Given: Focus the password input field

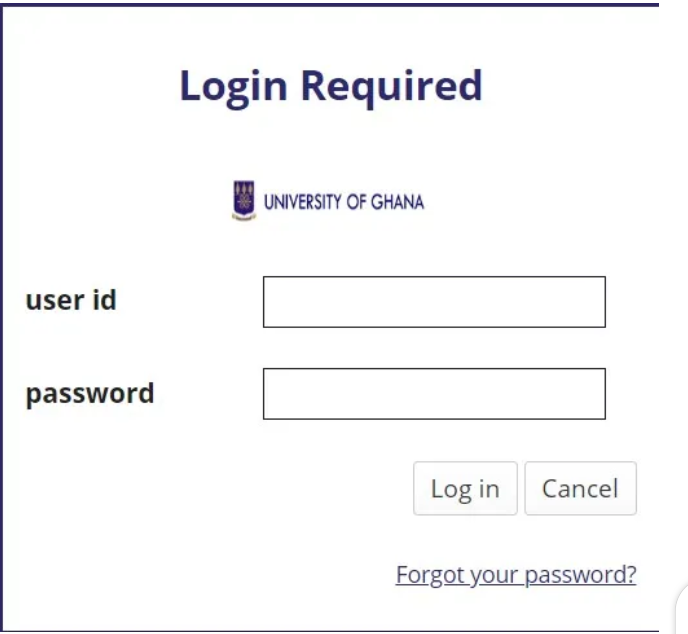Looking at the screenshot, I should click(434, 394).
